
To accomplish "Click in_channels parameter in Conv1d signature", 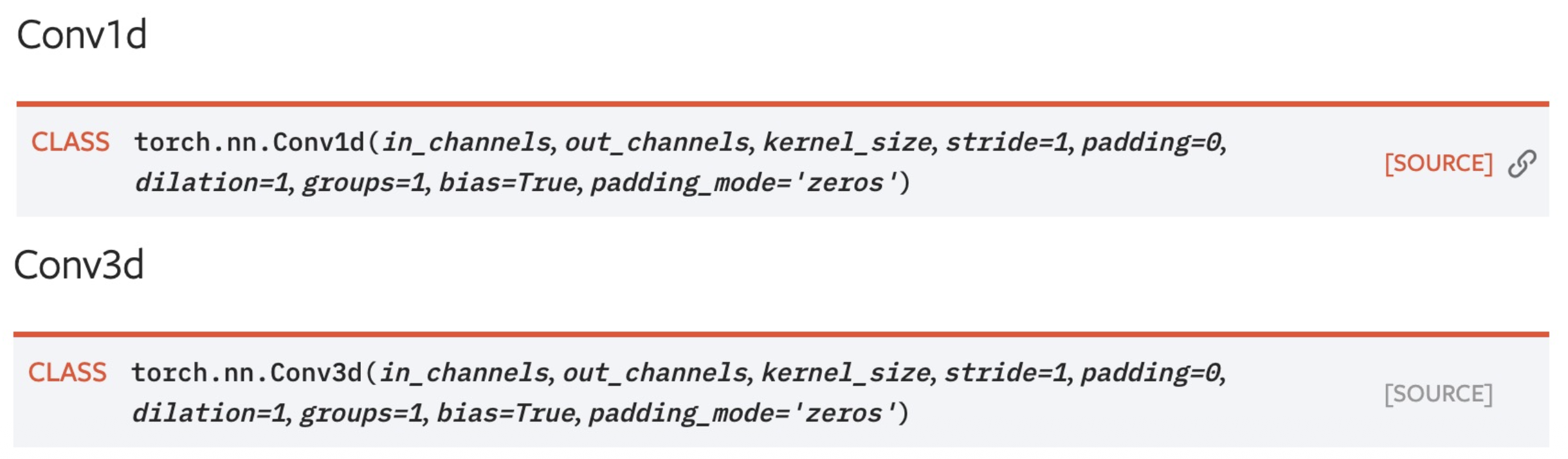I will (466, 142).
